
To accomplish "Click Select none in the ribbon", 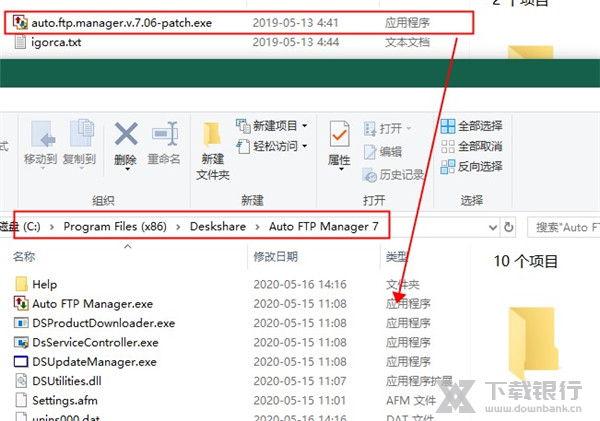I will point(471,146).
